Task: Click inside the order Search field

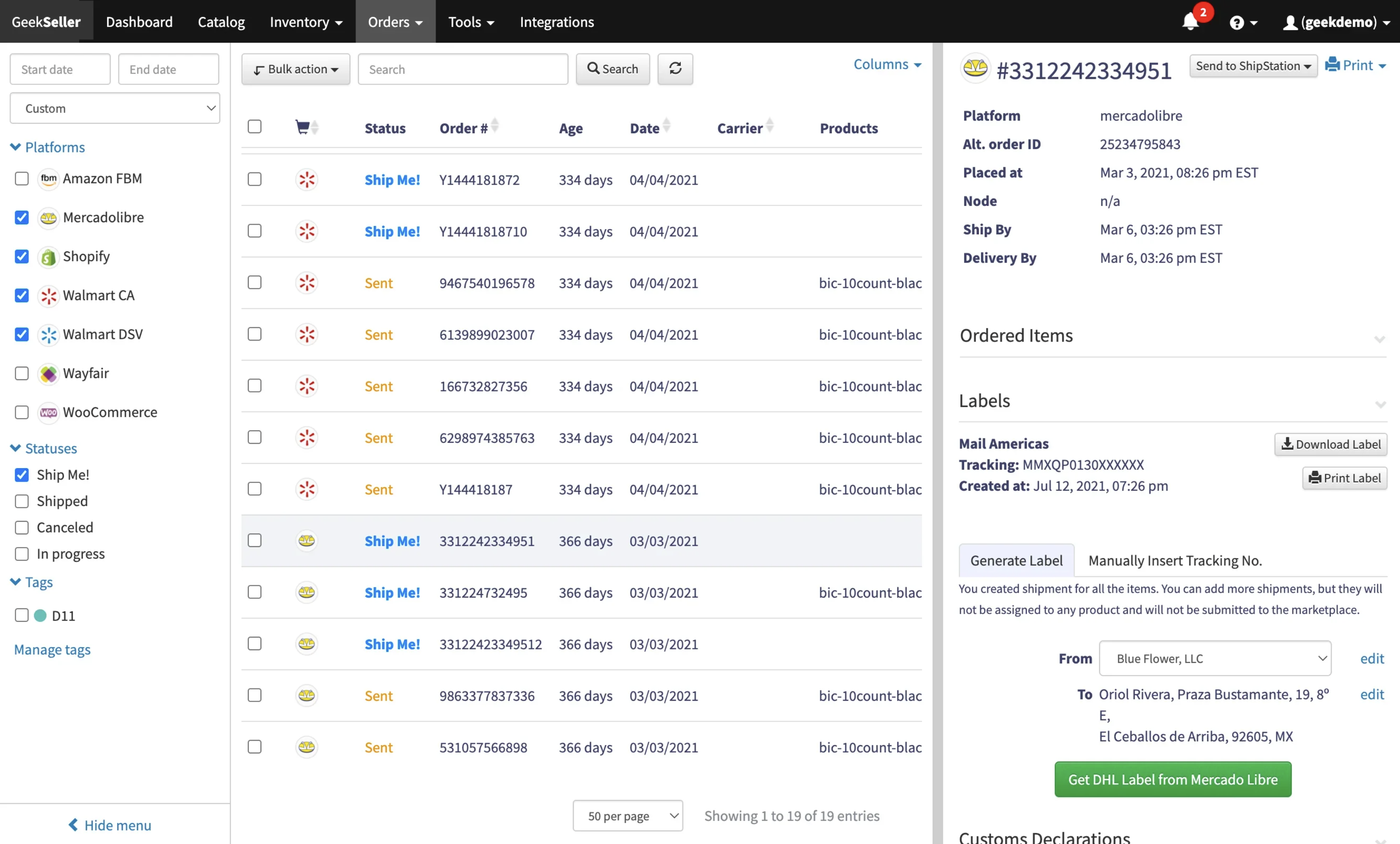Action: [x=463, y=69]
